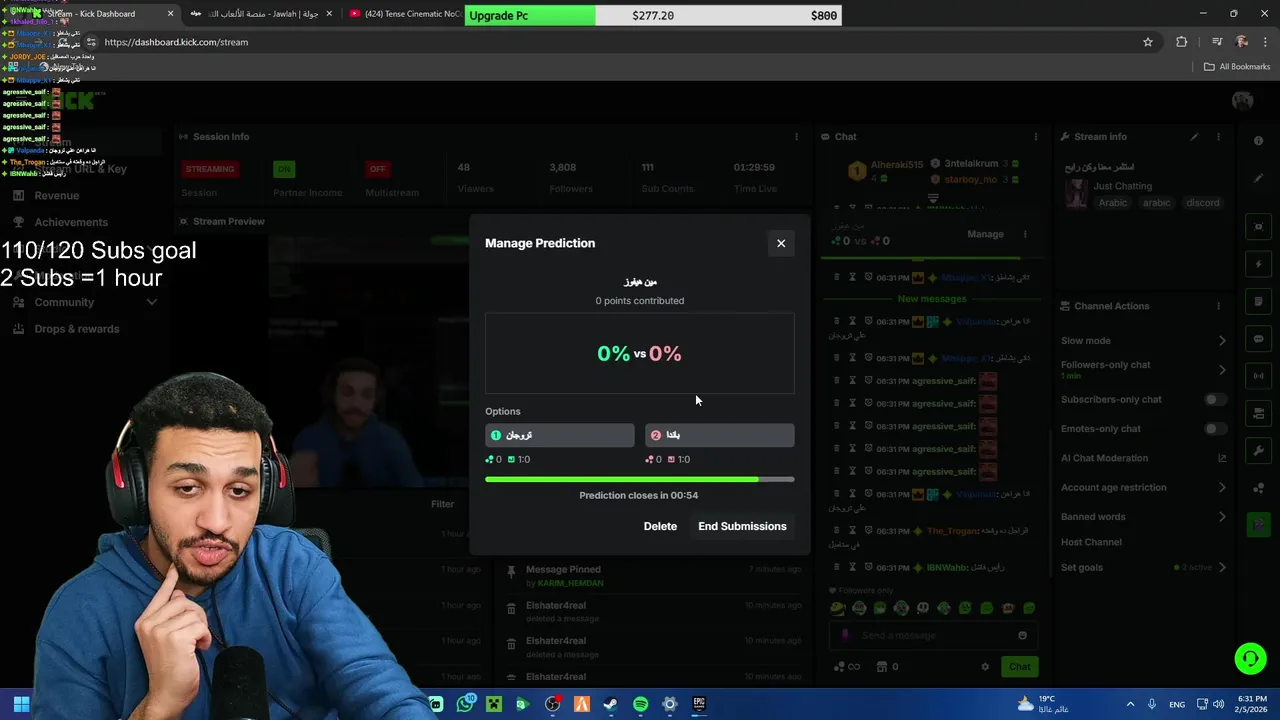Click the lightning bolt icon in right rail
The height and width of the screenshot is (720, 1280).
[x=1259, y=264]
